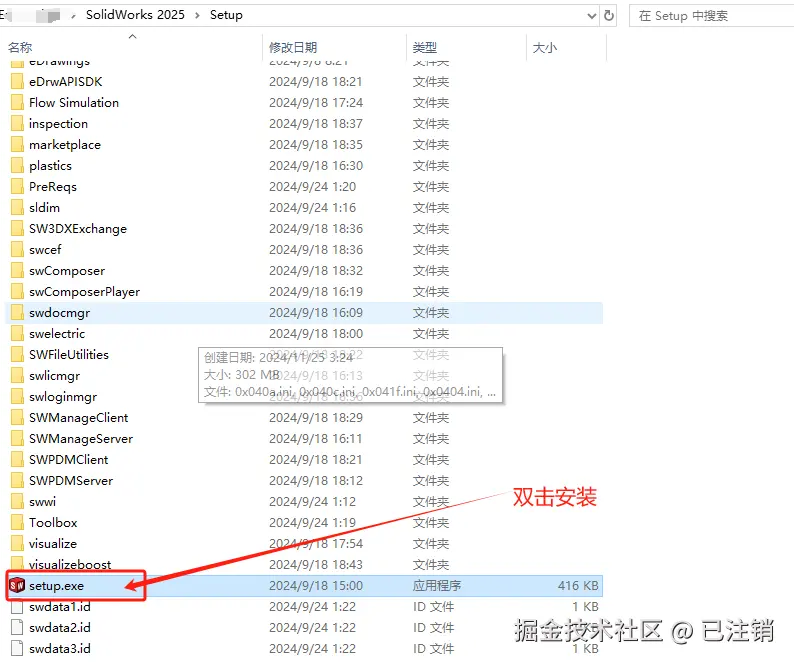Image resolution: width=794 pixels, height=664 pixels.
Task: Select the visualize folder icon
Action: point(17,544)
